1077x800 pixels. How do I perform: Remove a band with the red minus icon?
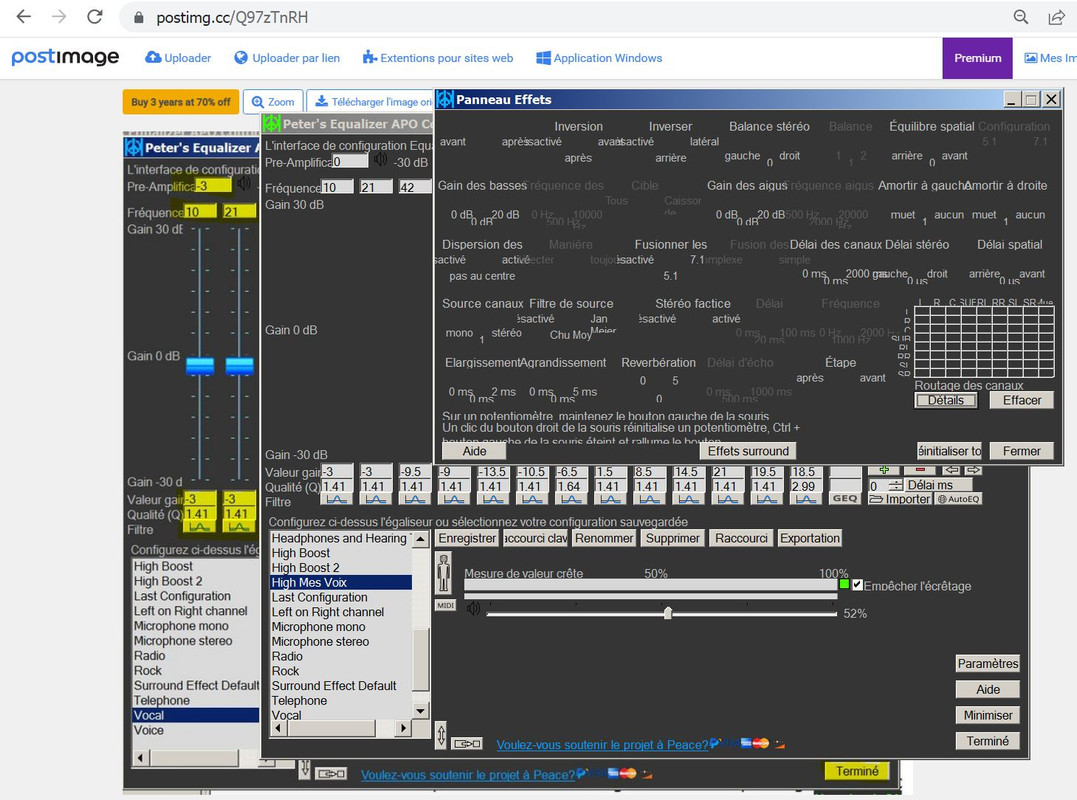920,470
